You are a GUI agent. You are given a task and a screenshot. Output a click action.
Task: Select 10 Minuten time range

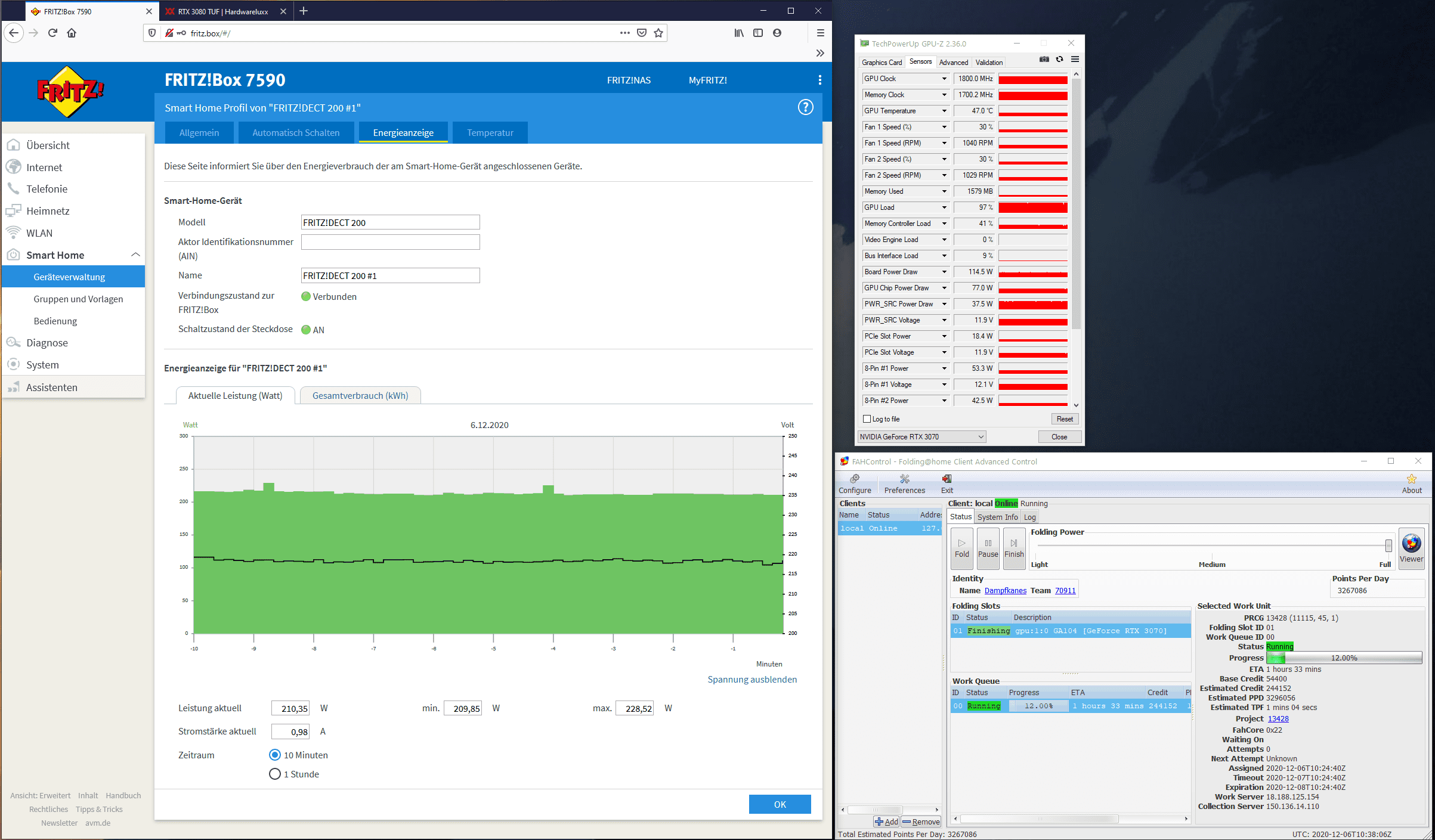[x=275, y=755]
